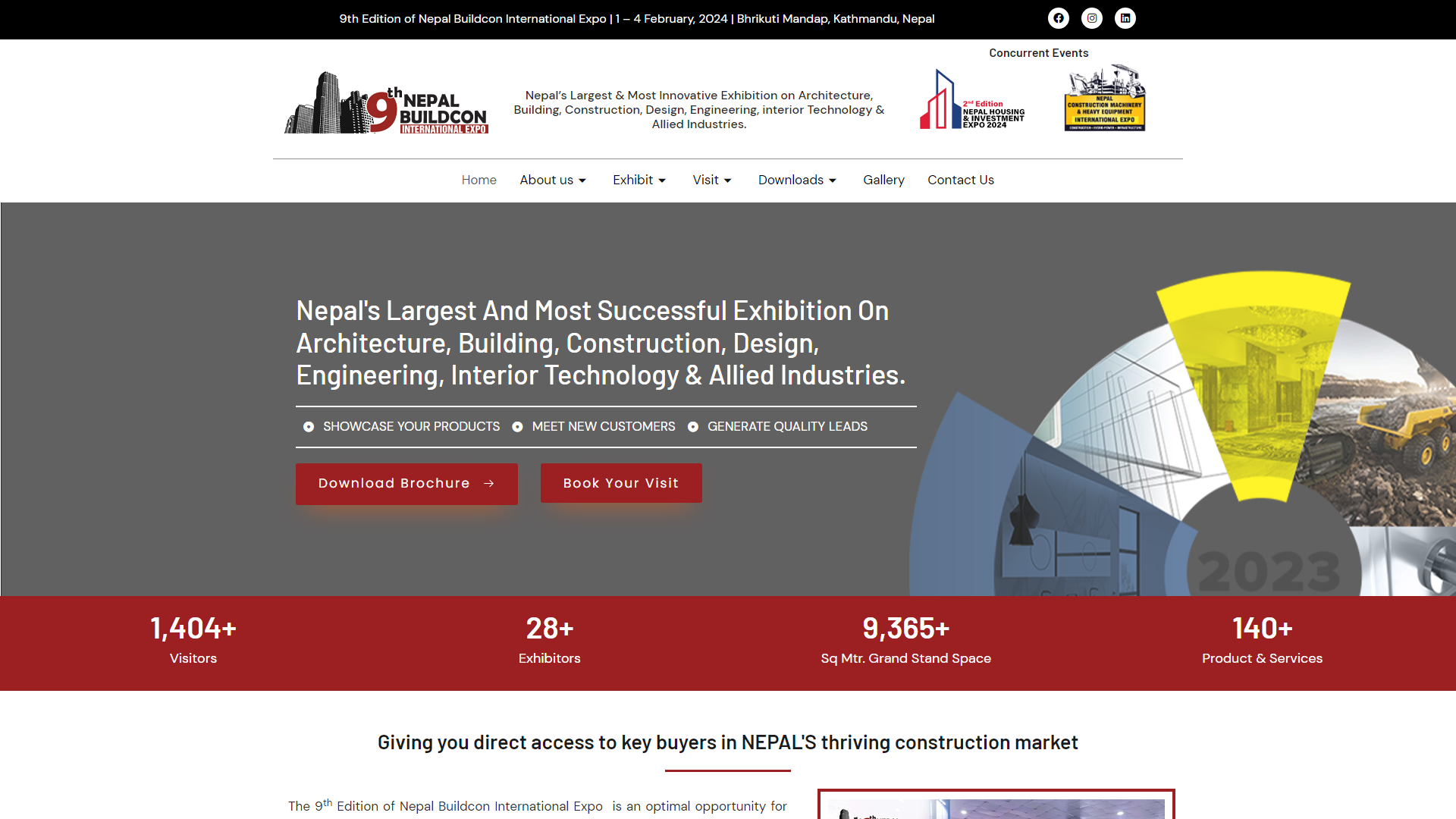
Task: Click the Giving you direct access heading
Action: click(728, 742)
